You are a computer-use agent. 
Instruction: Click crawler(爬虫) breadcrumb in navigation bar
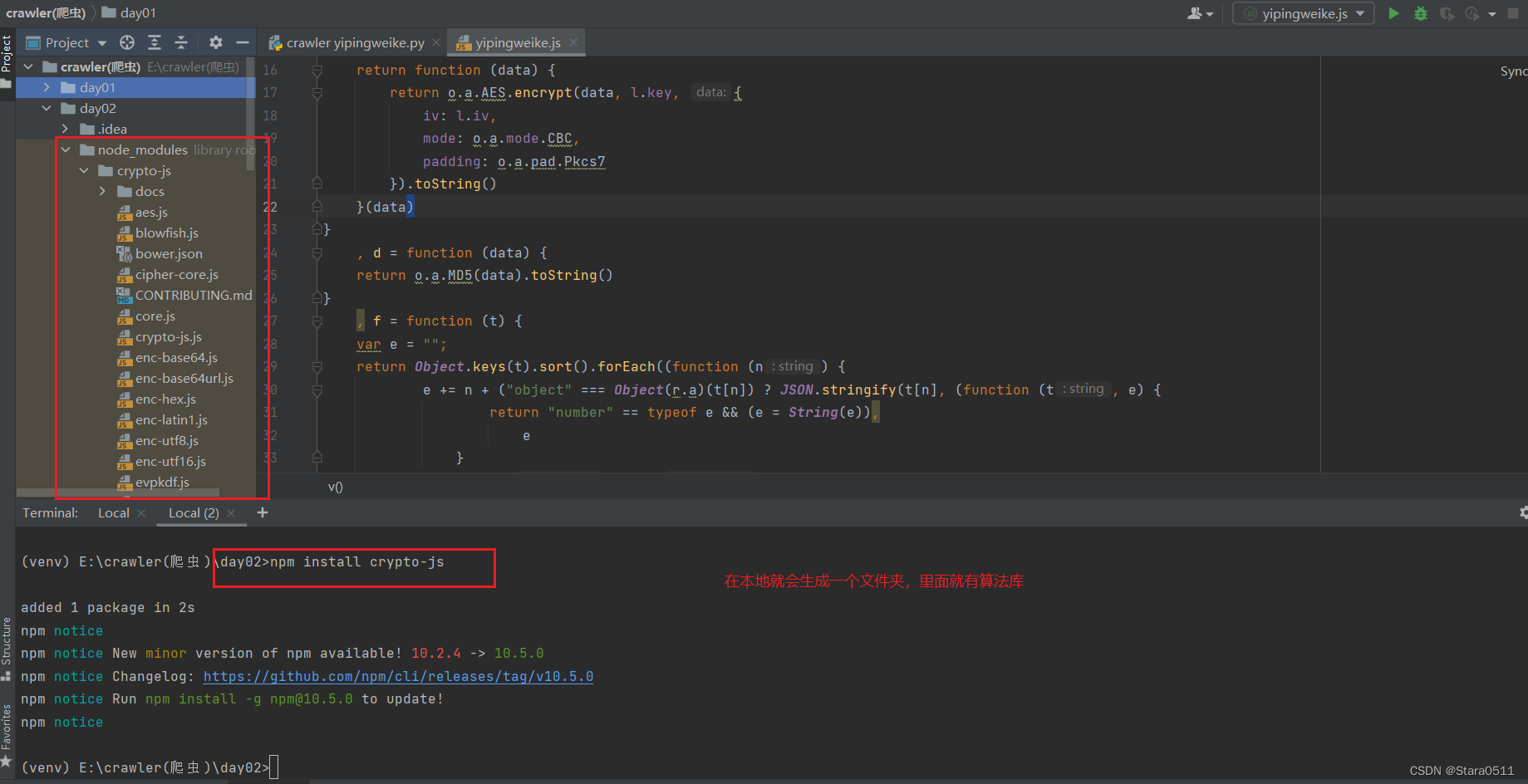tap(46, 12)
